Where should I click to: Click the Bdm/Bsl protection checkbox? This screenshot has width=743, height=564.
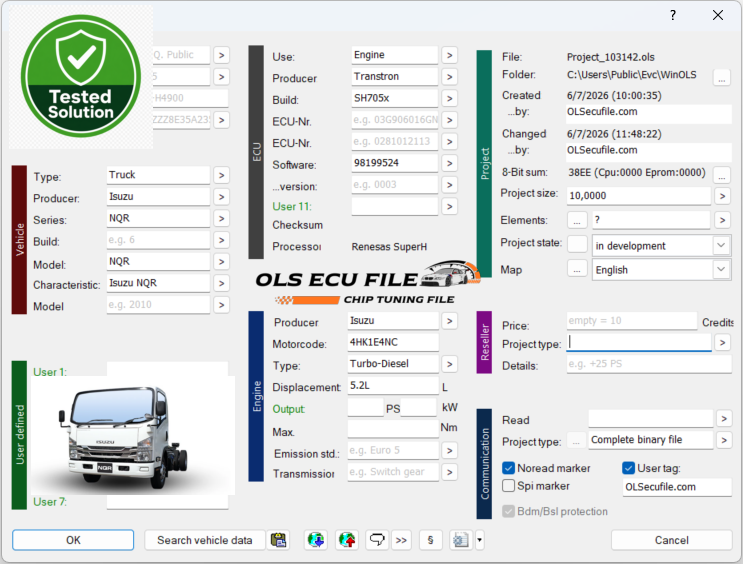[x=508, y=511]
